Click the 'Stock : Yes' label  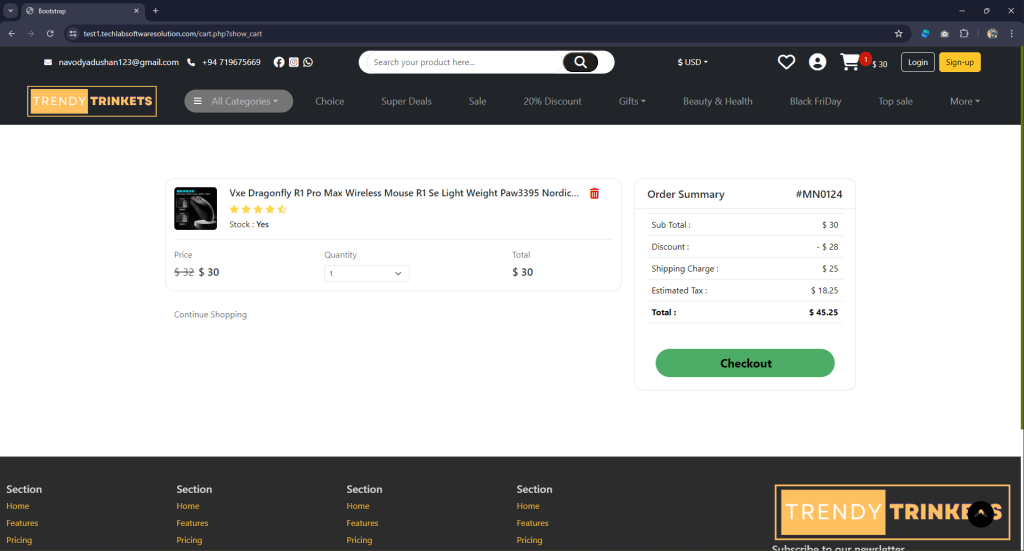pos(249,225)
